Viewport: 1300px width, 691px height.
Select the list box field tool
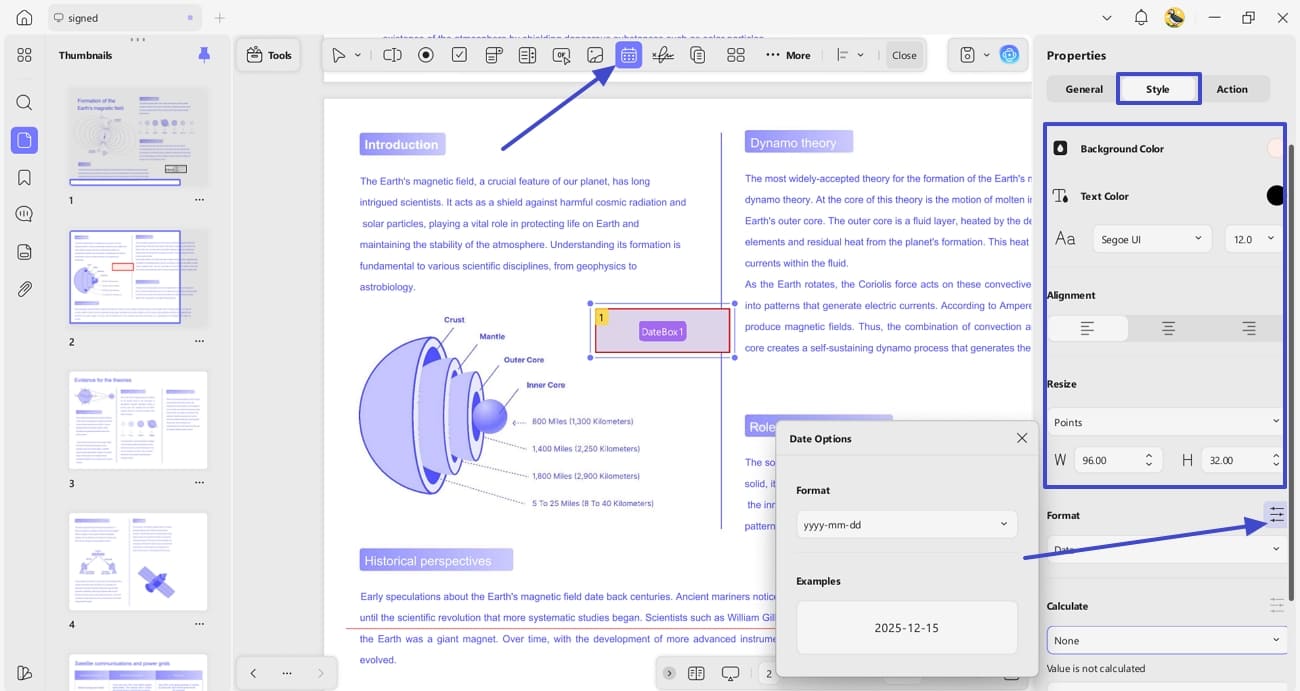click(x=527, y=55)
